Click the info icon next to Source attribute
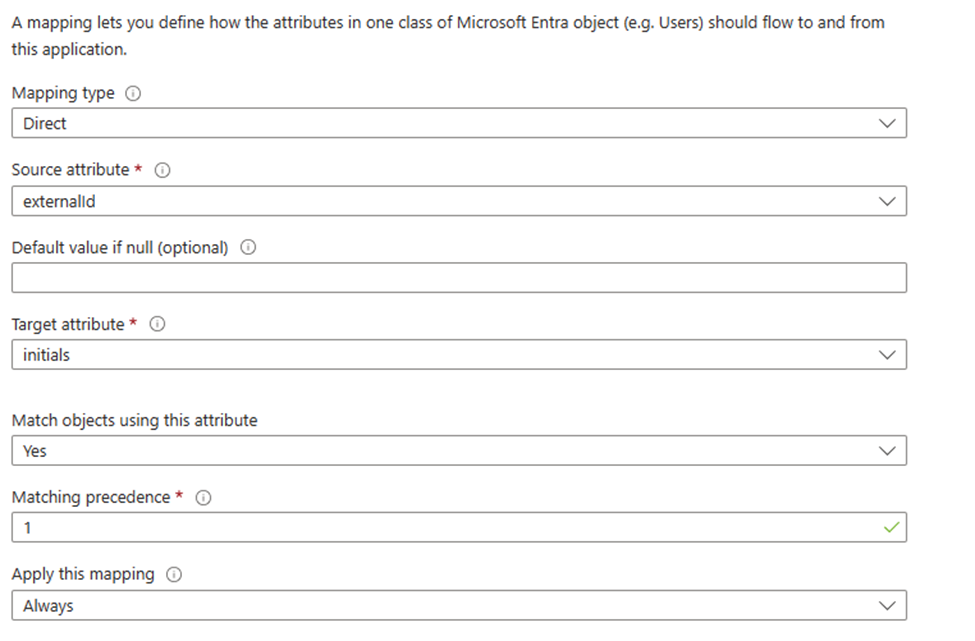Image resolution: width=975 pixels, height=641 pixels. 163,170
